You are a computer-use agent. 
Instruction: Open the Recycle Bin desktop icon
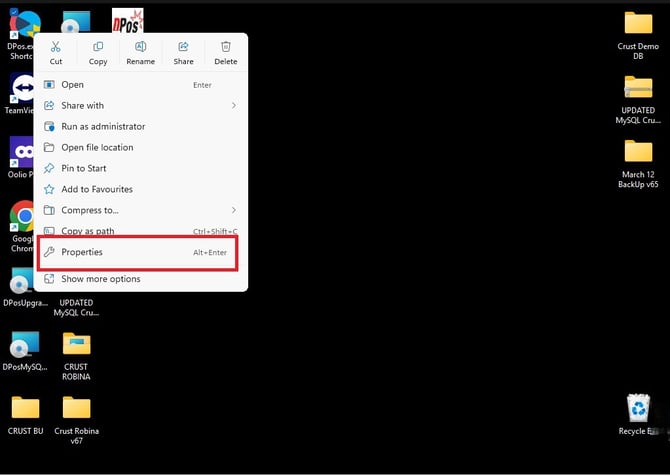click(x=638, y=408)
